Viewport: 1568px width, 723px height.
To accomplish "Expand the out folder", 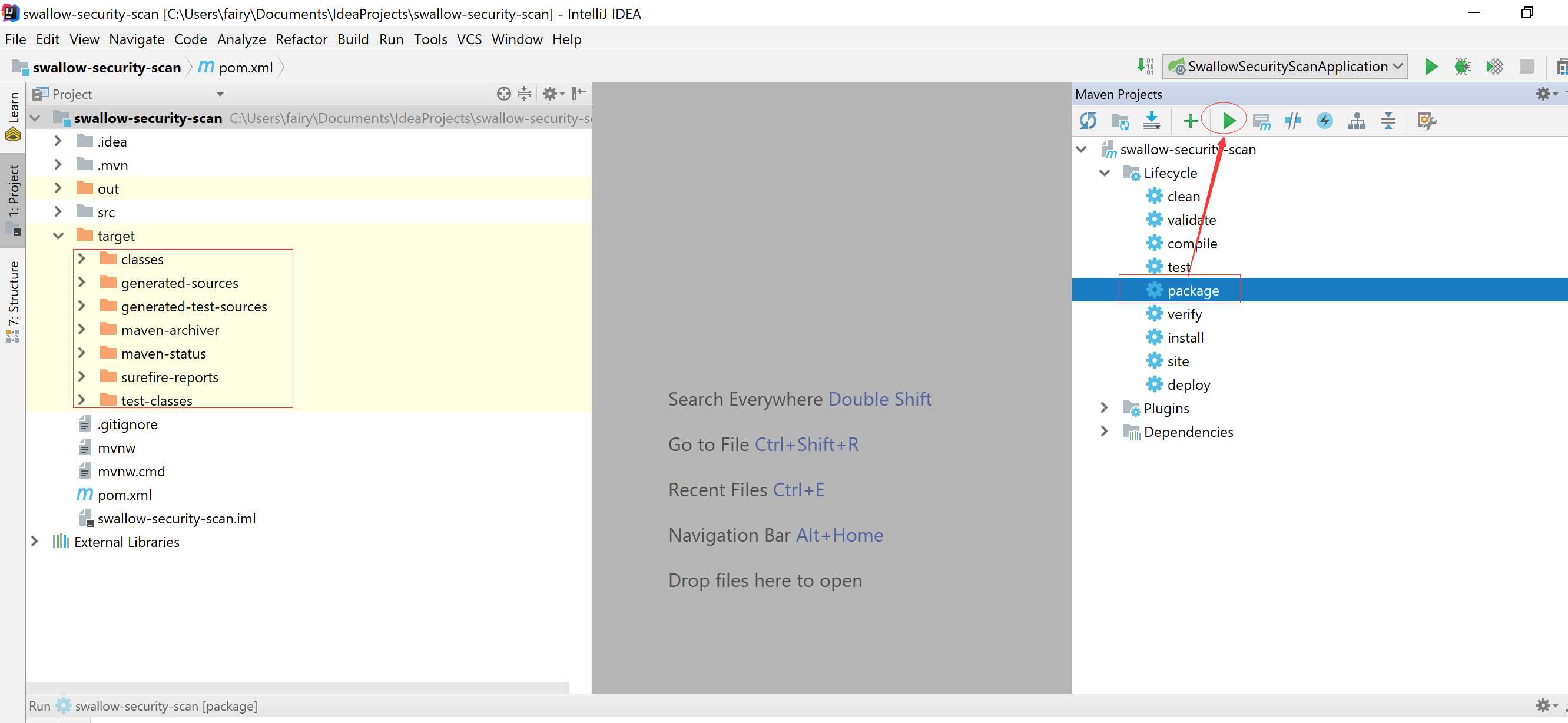I will [58, 188].
